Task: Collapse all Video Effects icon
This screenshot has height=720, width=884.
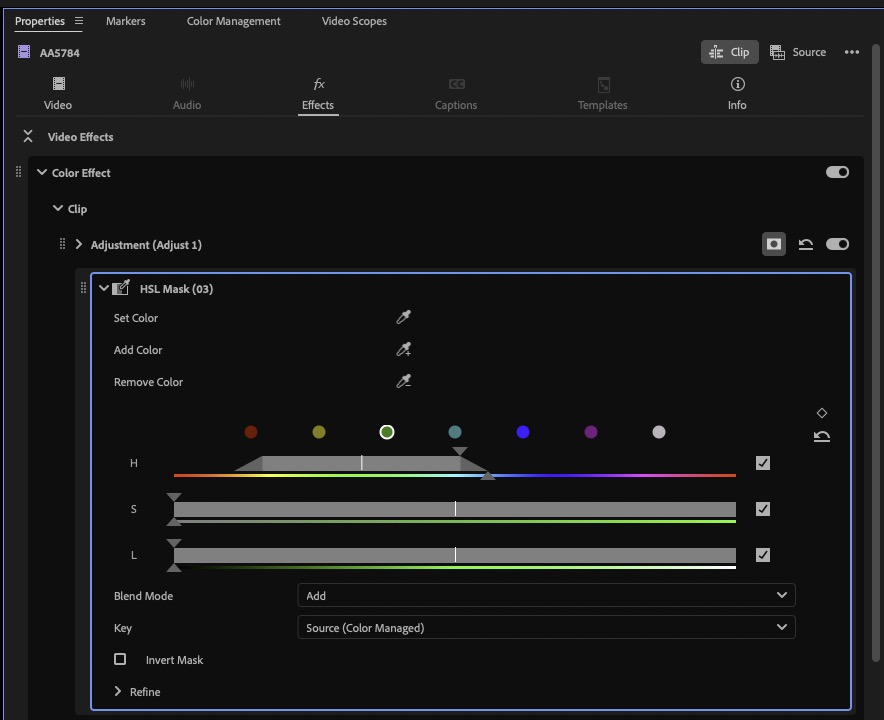Action: click(x=28, y=136)
